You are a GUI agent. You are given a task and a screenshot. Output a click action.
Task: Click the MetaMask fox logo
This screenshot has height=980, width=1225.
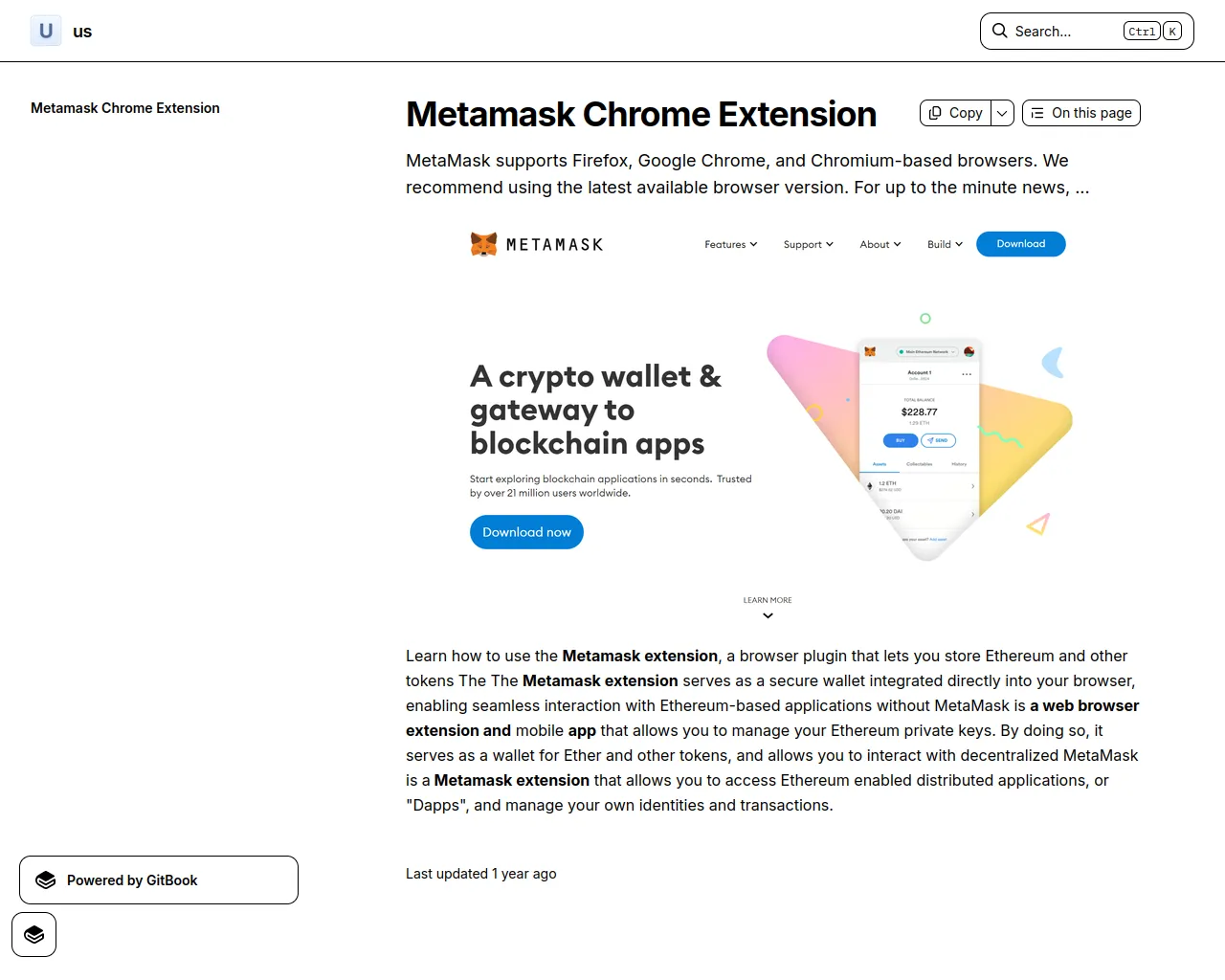pyautogui.click(x=483, y=244)
